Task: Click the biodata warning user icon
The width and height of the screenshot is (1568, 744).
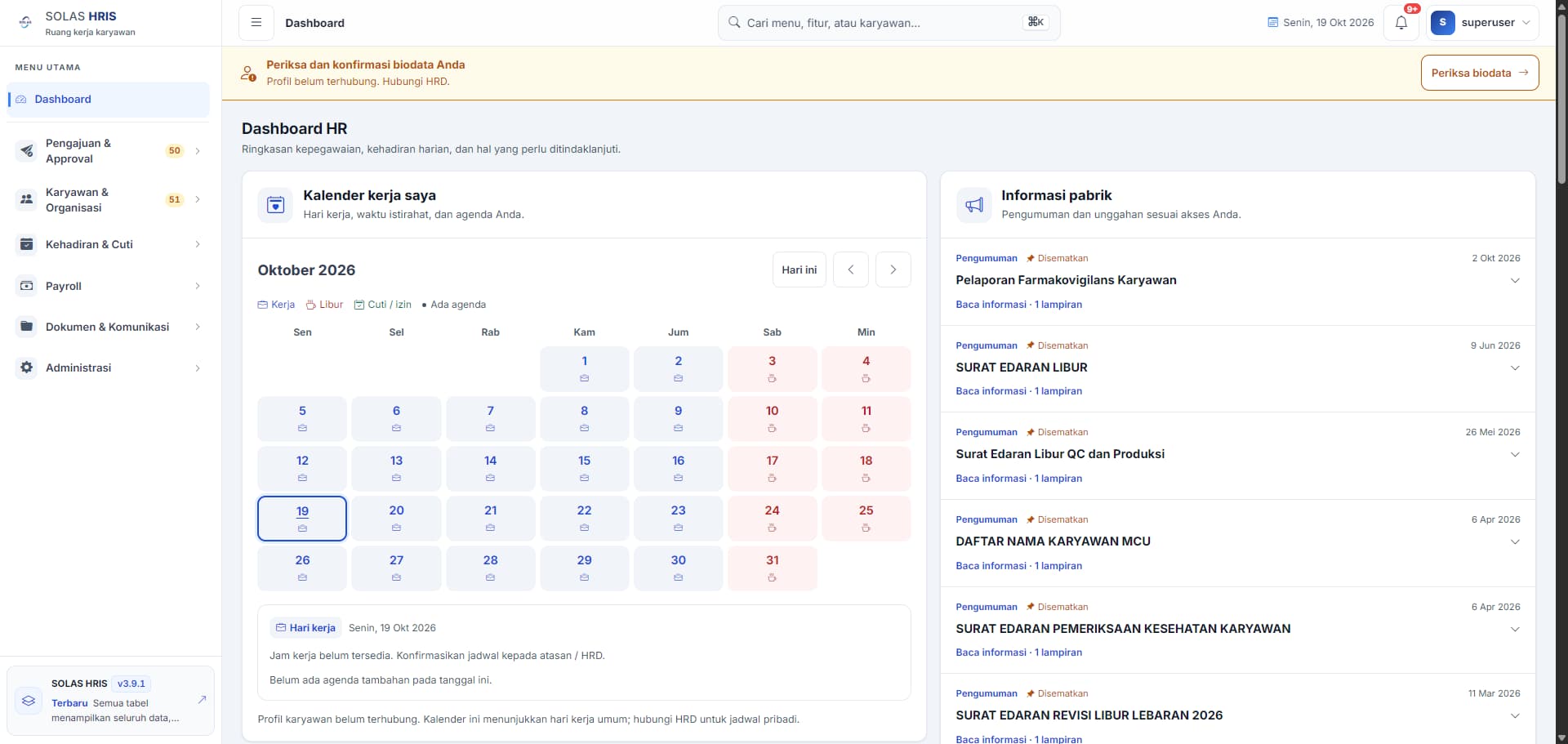Action: click(x=248, y=73)
